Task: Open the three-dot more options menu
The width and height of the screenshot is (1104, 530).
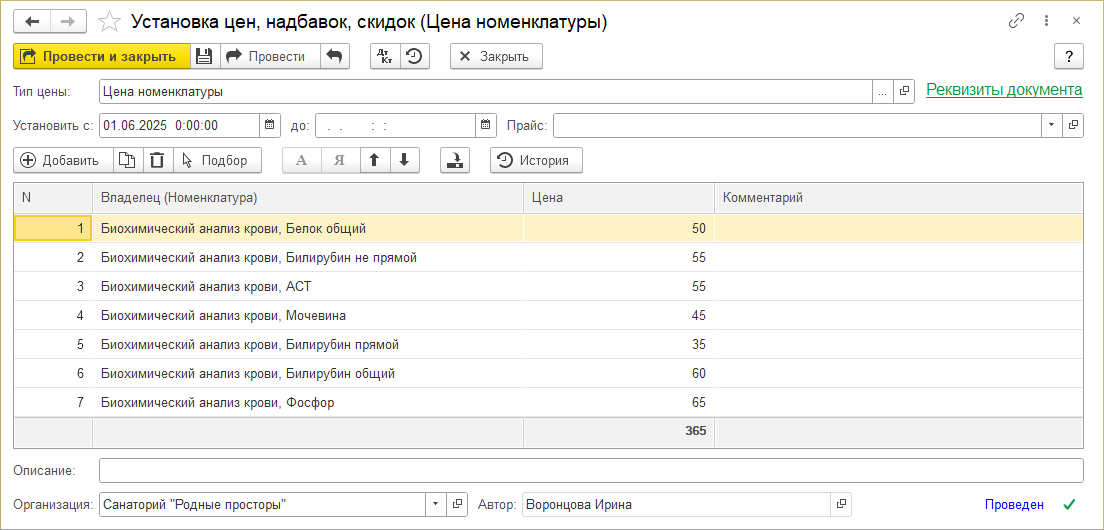Action: (1047, 20)
